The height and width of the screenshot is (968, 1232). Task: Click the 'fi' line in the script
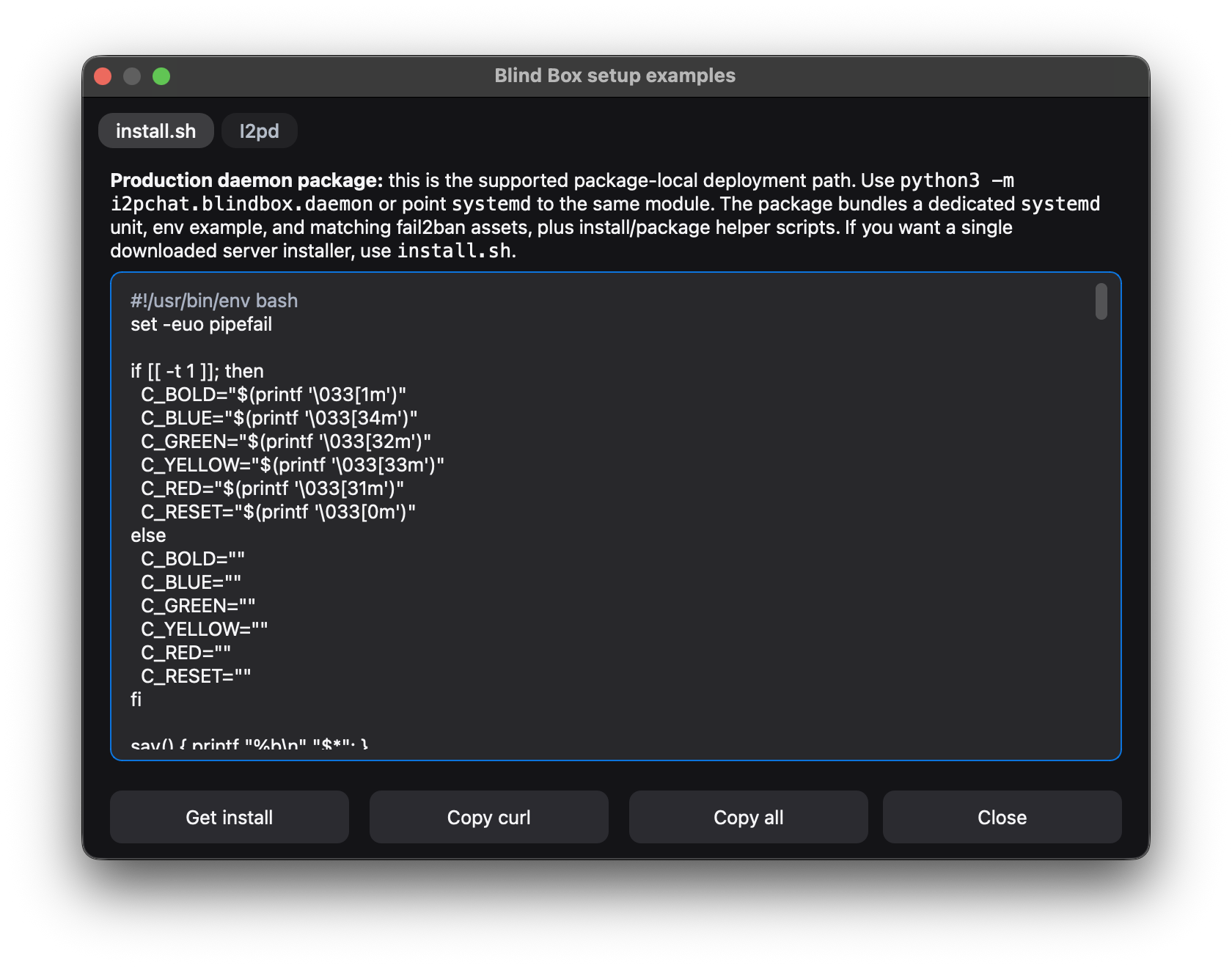[136, 700]
